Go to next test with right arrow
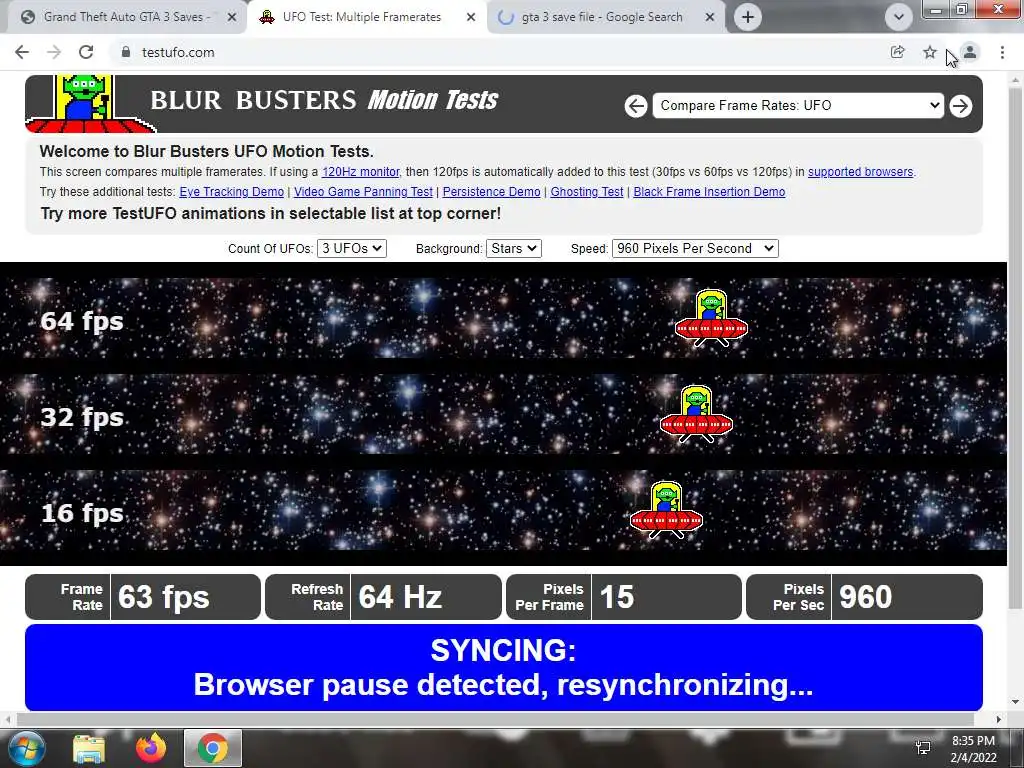 pos(961,106)
